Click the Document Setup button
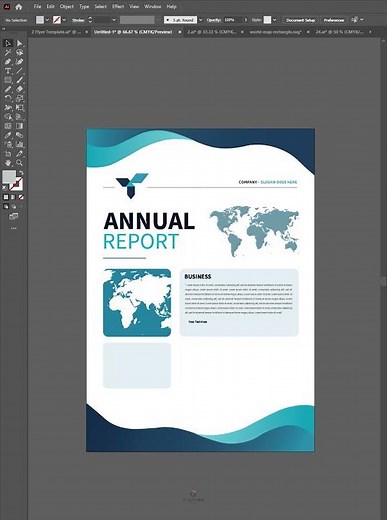Viewport: 387px width, 520px height. pyautogui.click(x=300, y=20)
